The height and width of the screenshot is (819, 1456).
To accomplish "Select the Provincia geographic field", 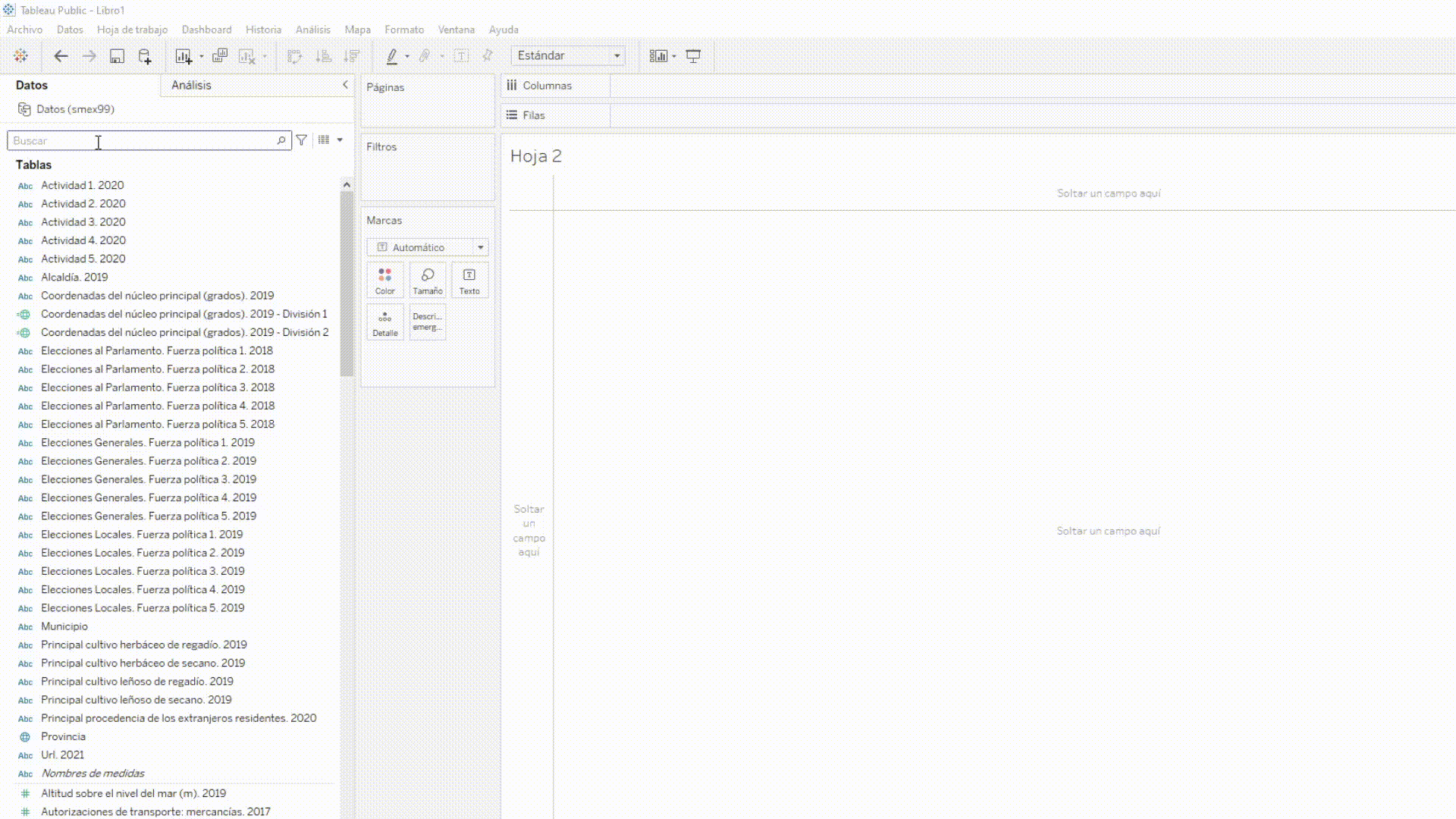I will [63, 736].
